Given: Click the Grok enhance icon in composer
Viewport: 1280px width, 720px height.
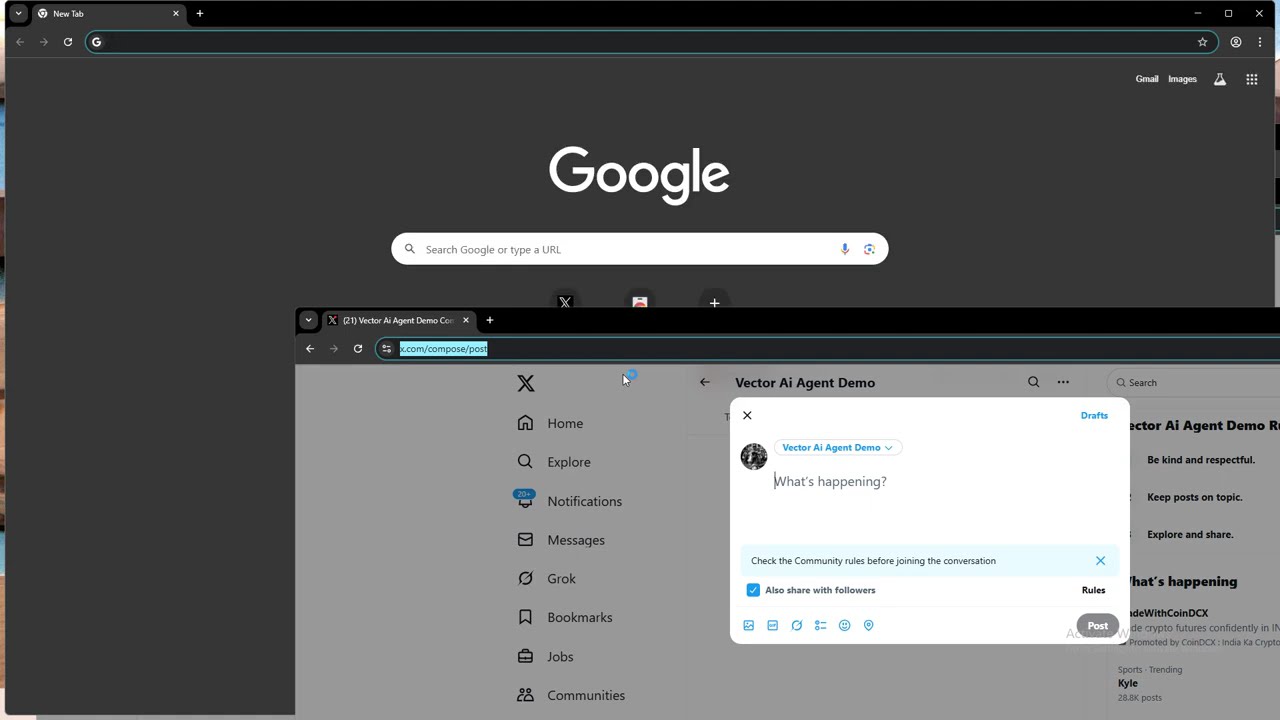Looking at the screenshot, I should point(796,625).
